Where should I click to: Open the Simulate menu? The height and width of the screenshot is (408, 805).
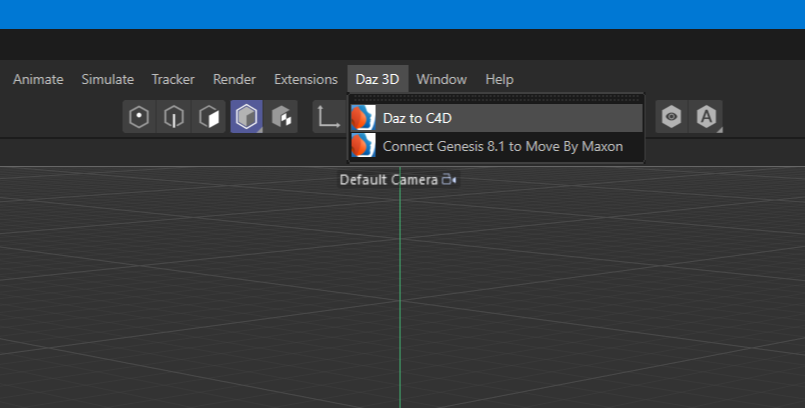(x=107, y=79)
